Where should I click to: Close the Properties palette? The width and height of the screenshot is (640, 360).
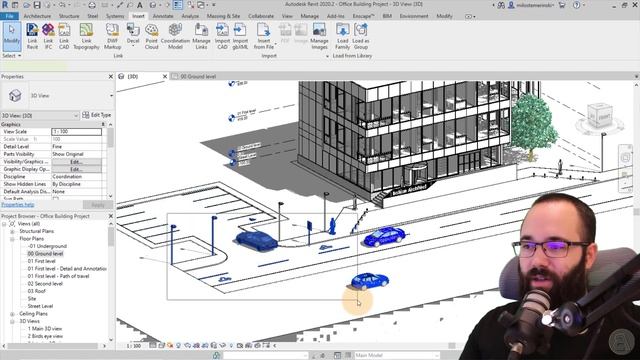111,76
